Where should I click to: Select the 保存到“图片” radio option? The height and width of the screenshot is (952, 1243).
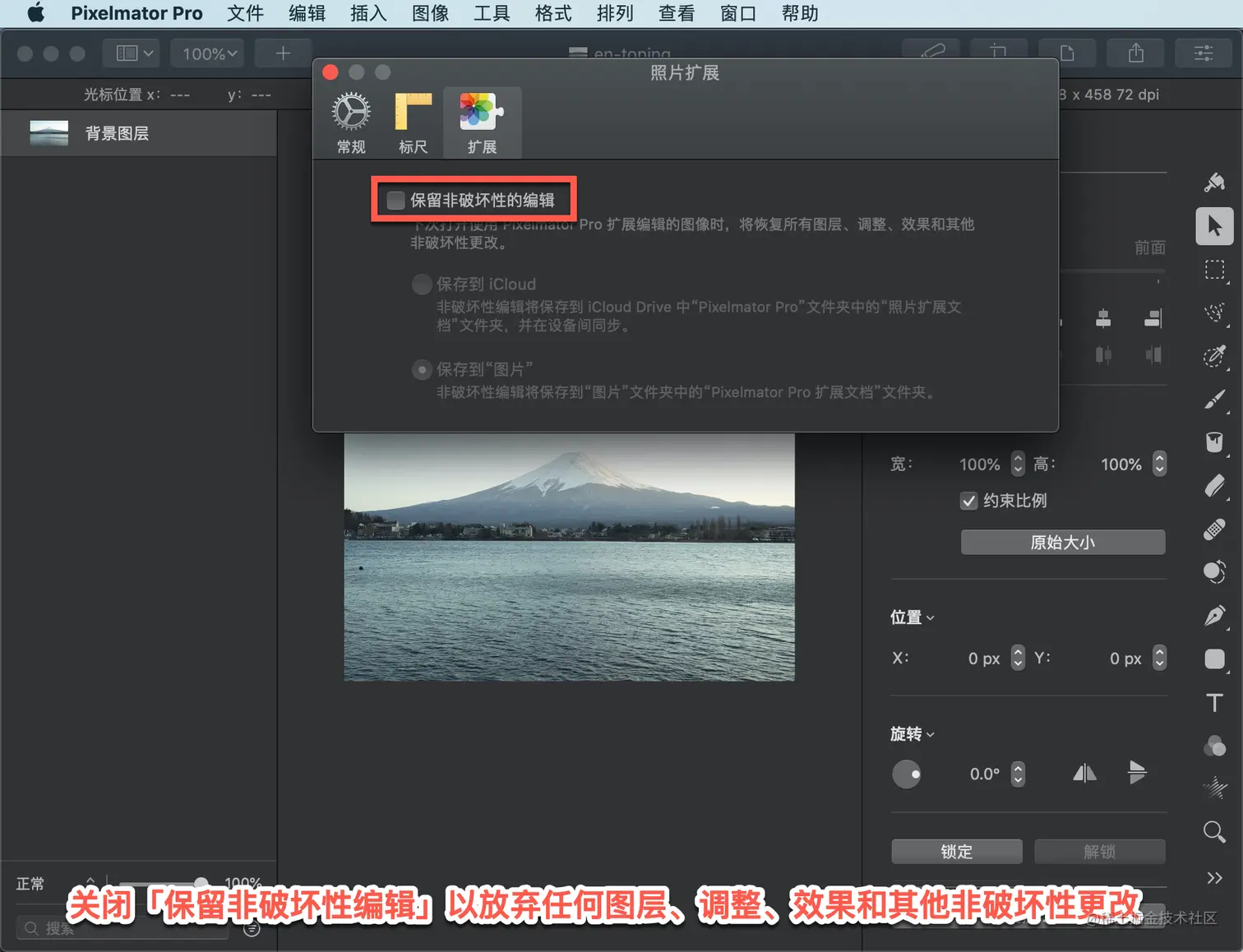[x=422, y=370]
